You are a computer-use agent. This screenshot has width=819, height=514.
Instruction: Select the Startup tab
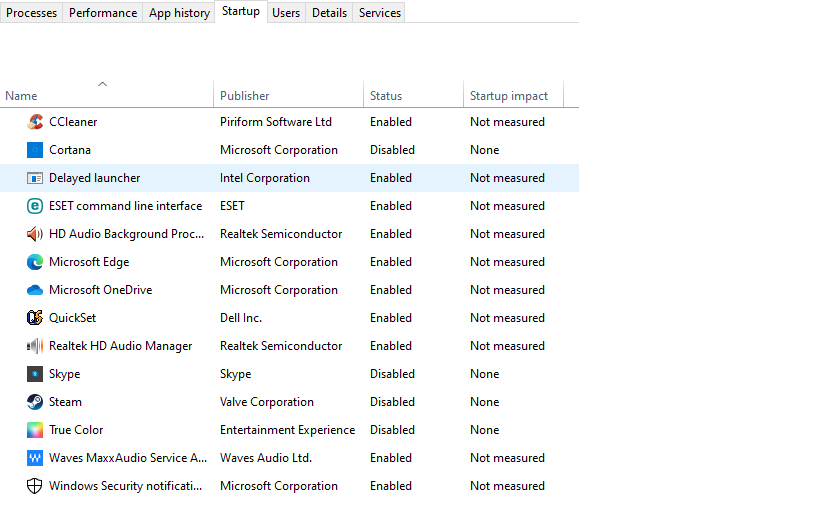[241, 11]
